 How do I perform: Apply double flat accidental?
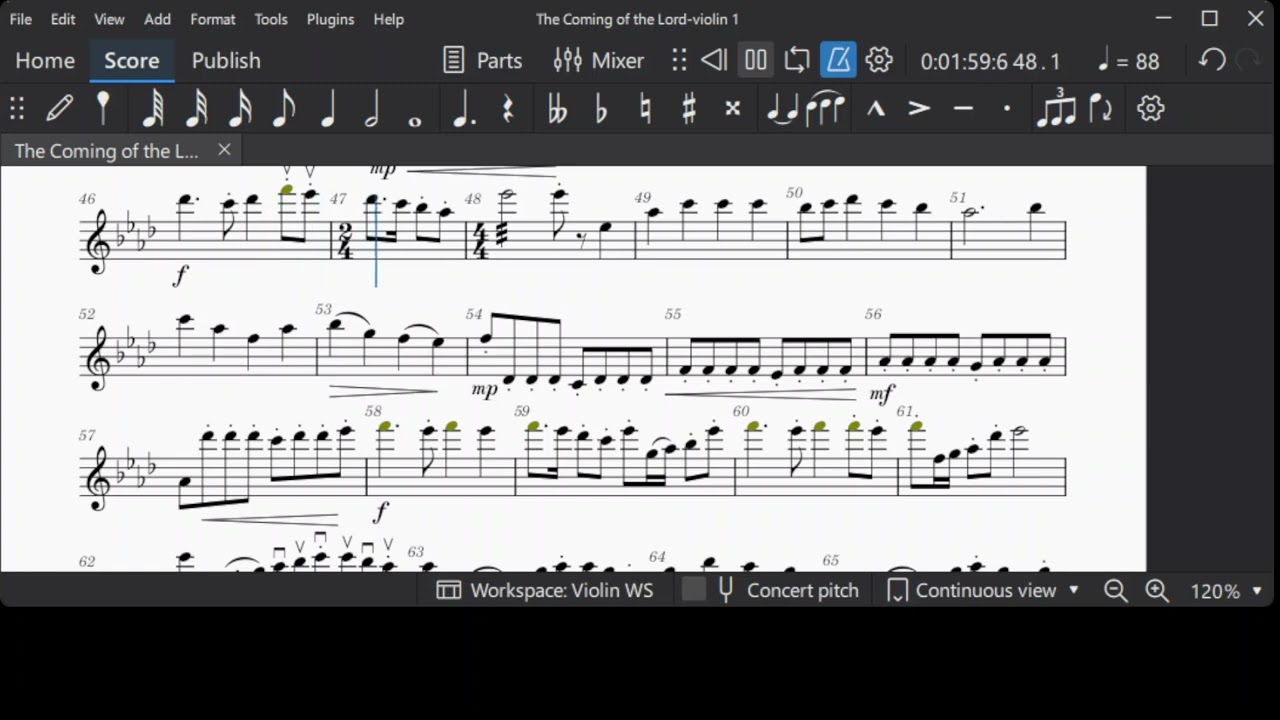tap(557, 108)
